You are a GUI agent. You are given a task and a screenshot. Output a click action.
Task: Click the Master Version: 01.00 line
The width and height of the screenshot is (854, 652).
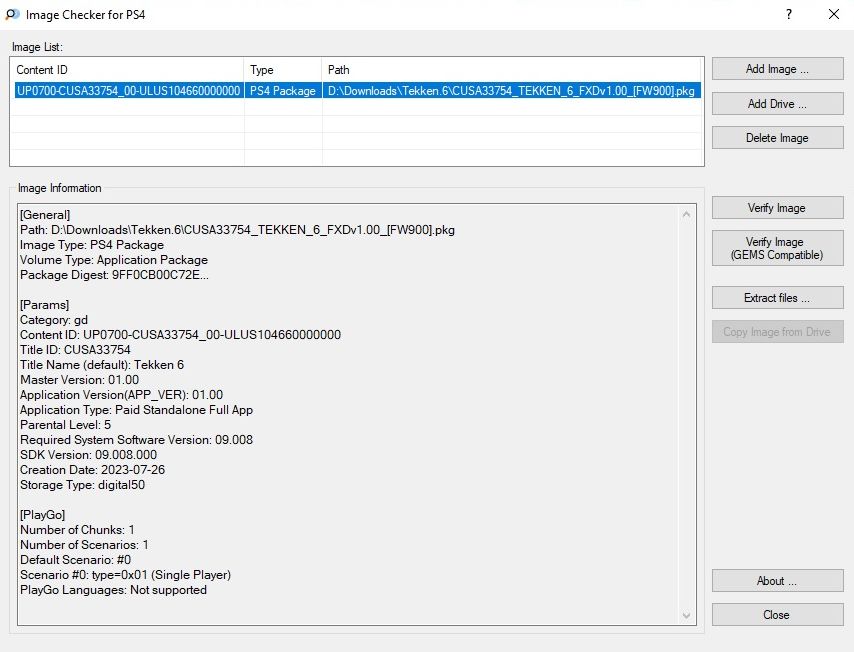click(80, 380)
